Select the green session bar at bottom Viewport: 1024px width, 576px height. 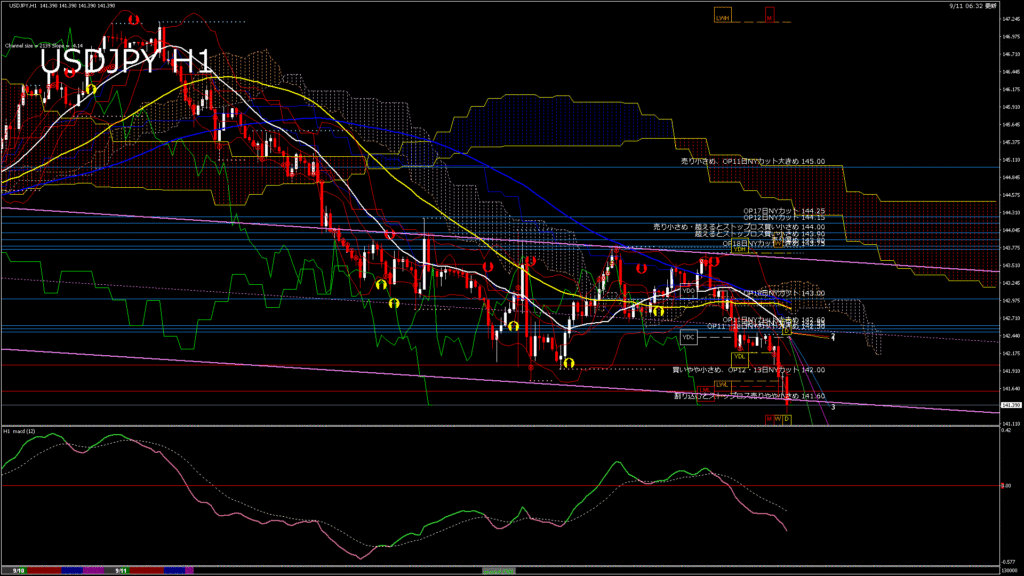[x=500, y=570]
